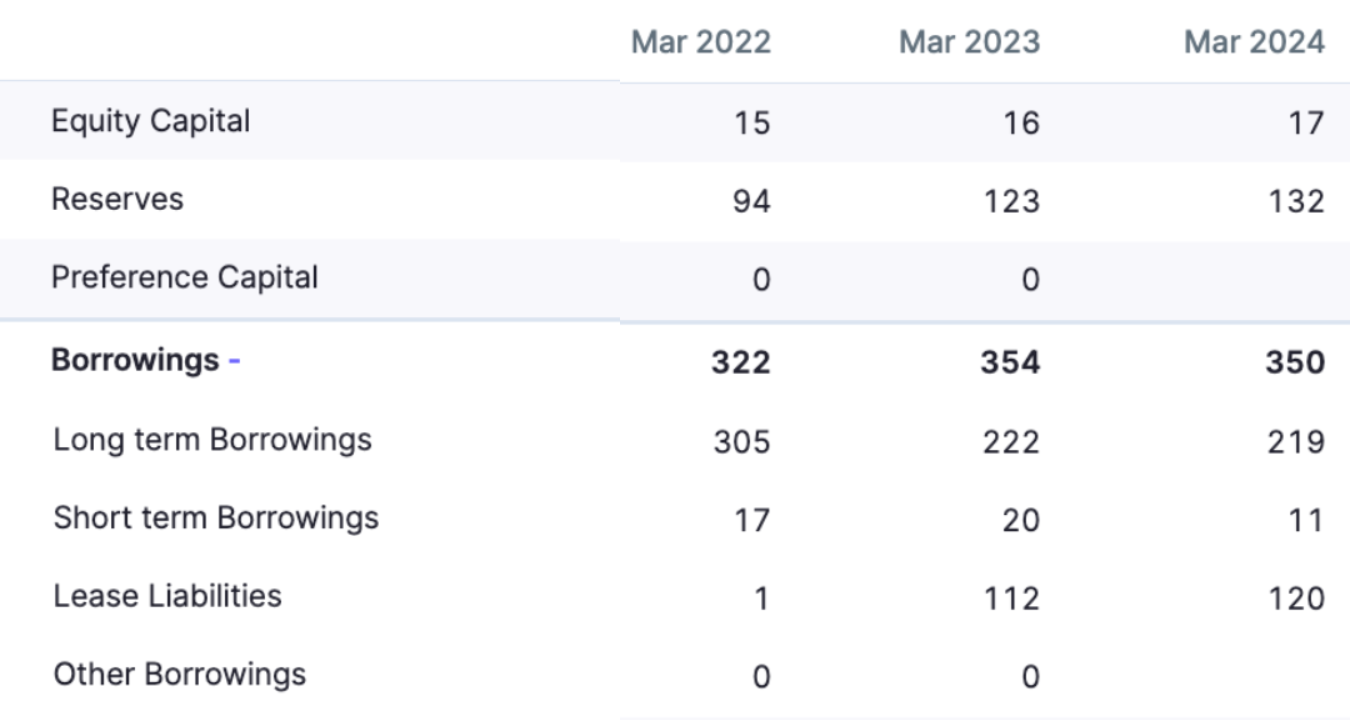Viewport: 1364px width, 722px height.
Task: Click Reserves value 132 for Mar 2024
Action: (x=1297, y=201)
